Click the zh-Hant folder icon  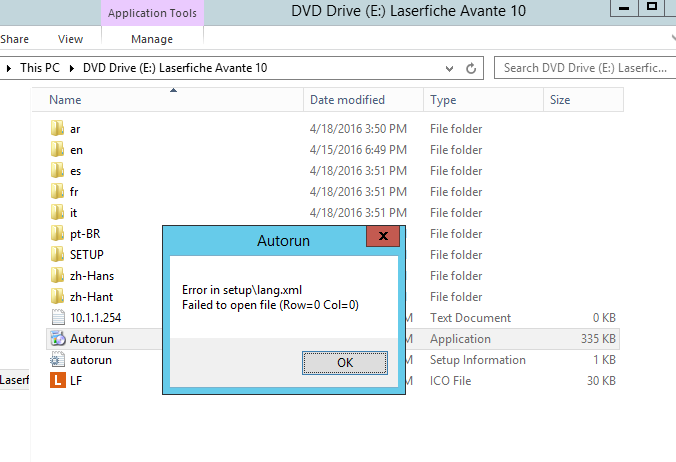click(x=57, y=297)
